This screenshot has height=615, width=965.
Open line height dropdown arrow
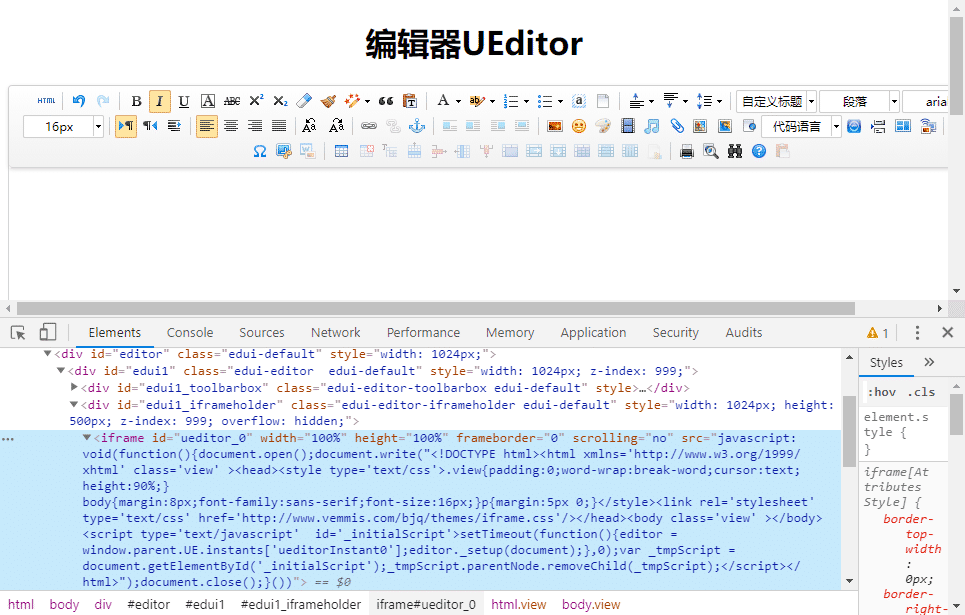[719, 102]
